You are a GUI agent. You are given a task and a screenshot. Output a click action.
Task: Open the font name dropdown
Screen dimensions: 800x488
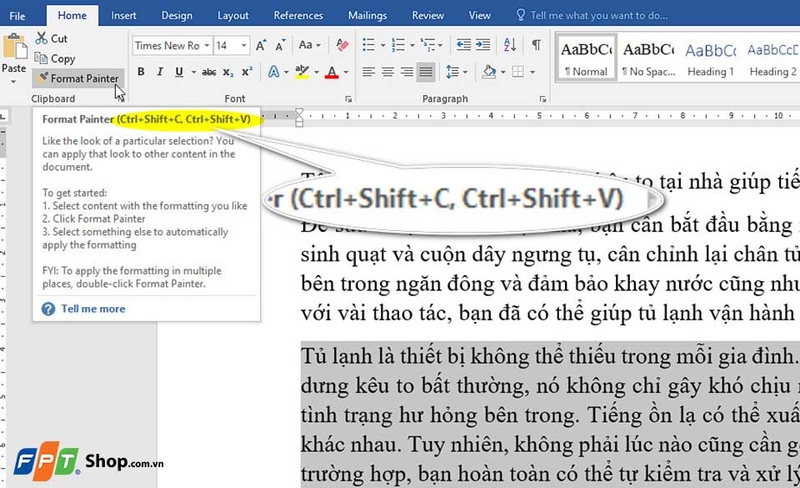pyautogui.click(x=207, y=45)
